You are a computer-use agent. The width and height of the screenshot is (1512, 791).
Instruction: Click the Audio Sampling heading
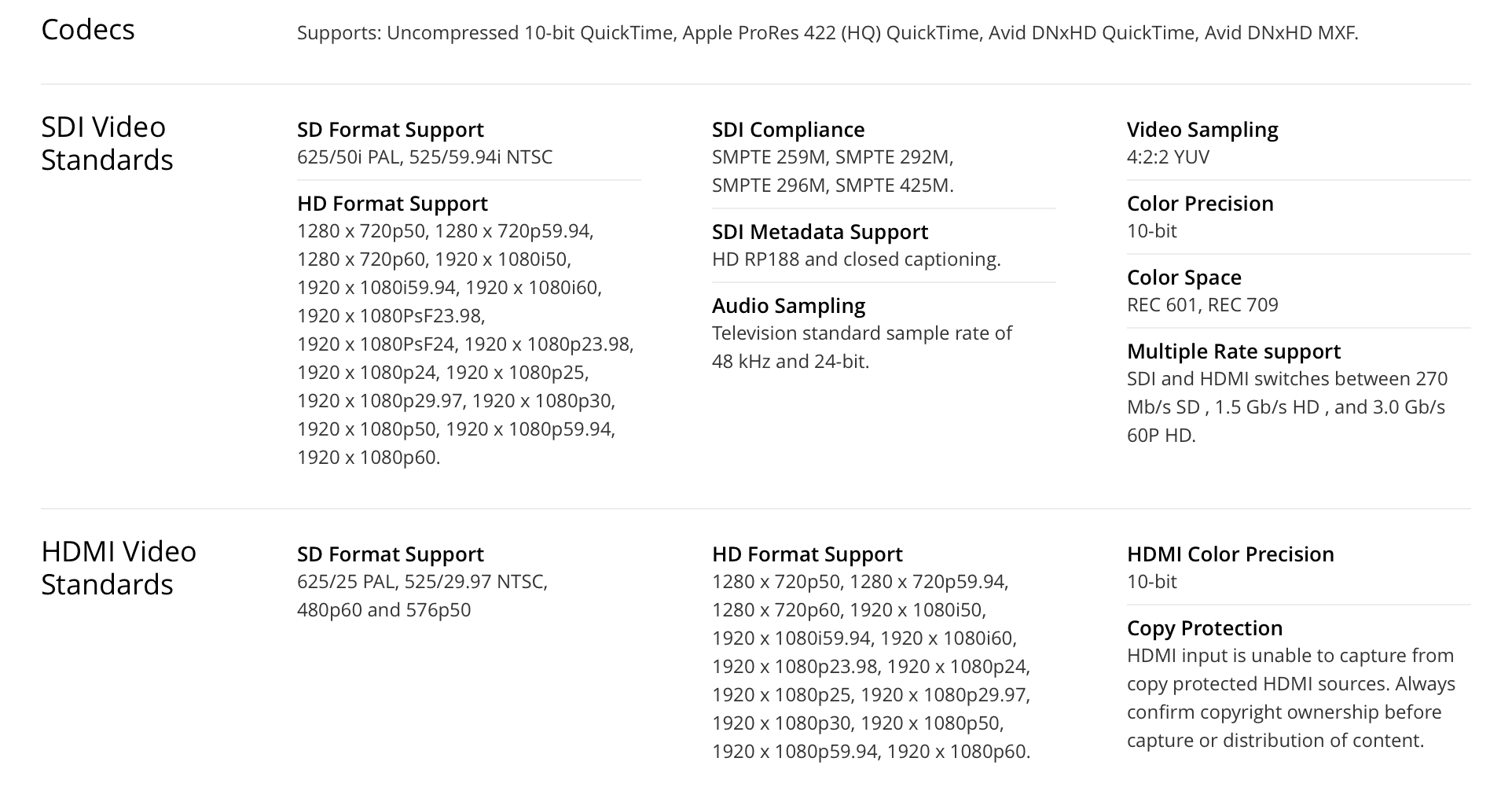pos(788,306)
